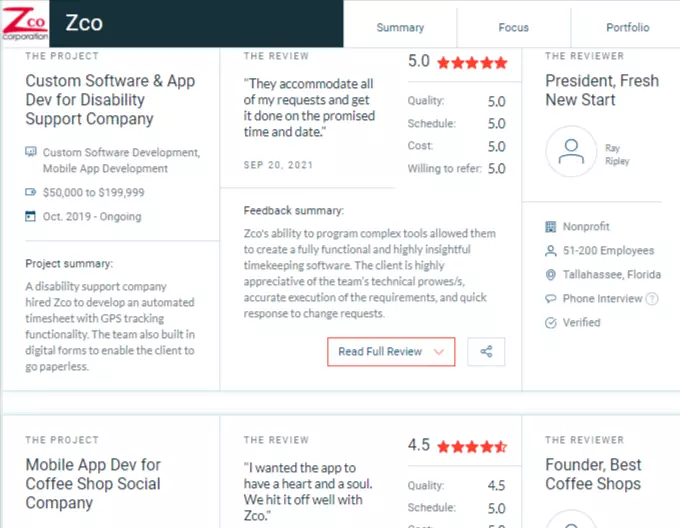Viewport: 680px width, 528px height.
Task: Click the chevron arrow in Read Full Review
Action: (x=439, y=352)
